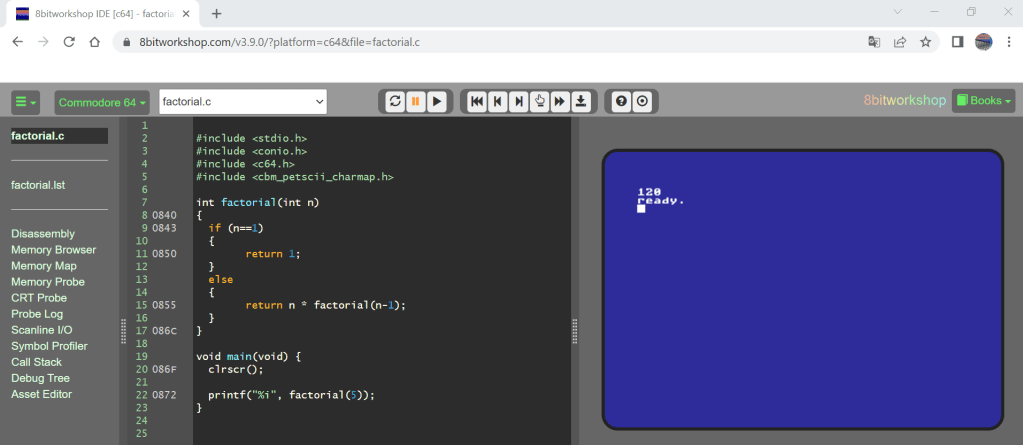
Task: Click the reset and run icon
Action: click(395, 101)
